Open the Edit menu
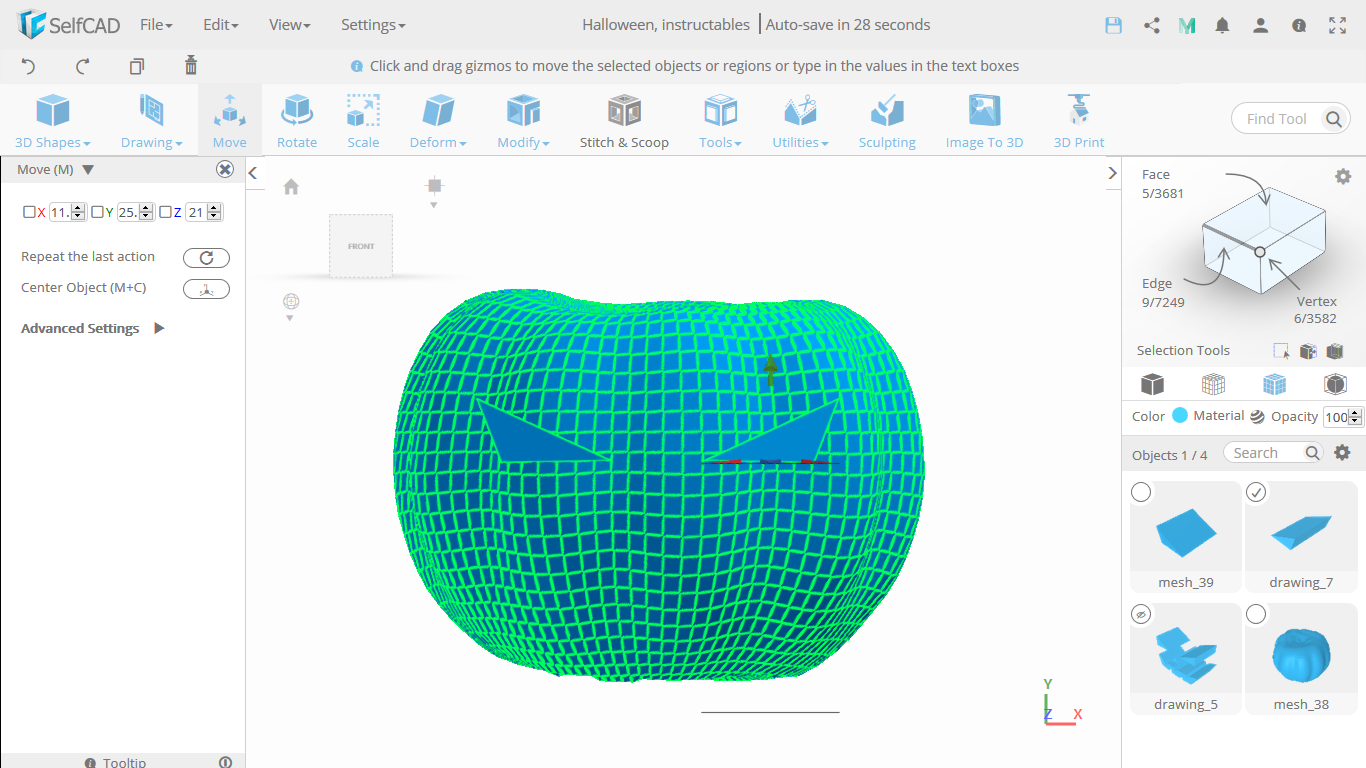Image resolution: width=1366 pixels, height=768 pixels. click(x=220, y=25)
